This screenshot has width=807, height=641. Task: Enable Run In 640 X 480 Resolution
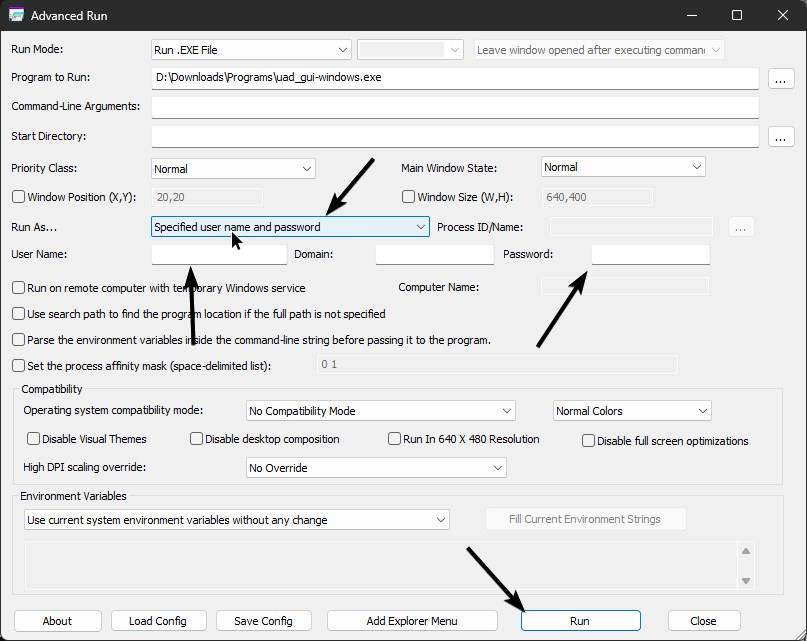coord(394,439)
